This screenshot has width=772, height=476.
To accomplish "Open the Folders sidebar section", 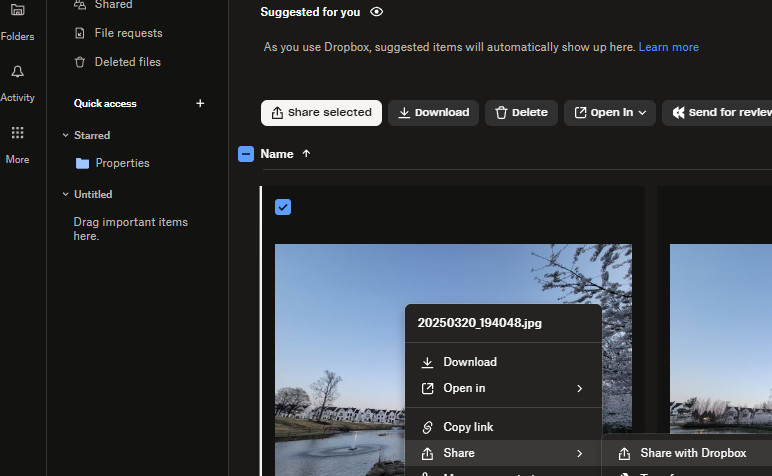I will [17, 22].
